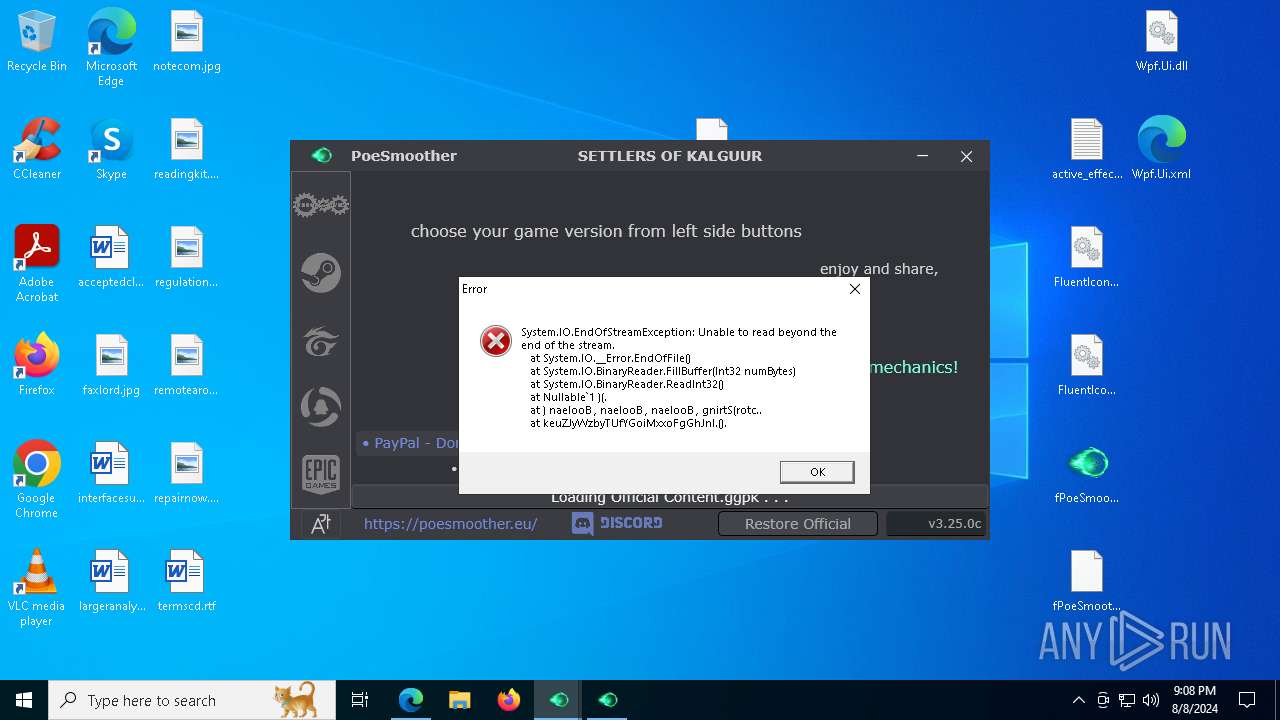Open File Explorer from the taskbar
This screenshot has width=1280, height=720.
pyautogui.click(x=460, y=700)
